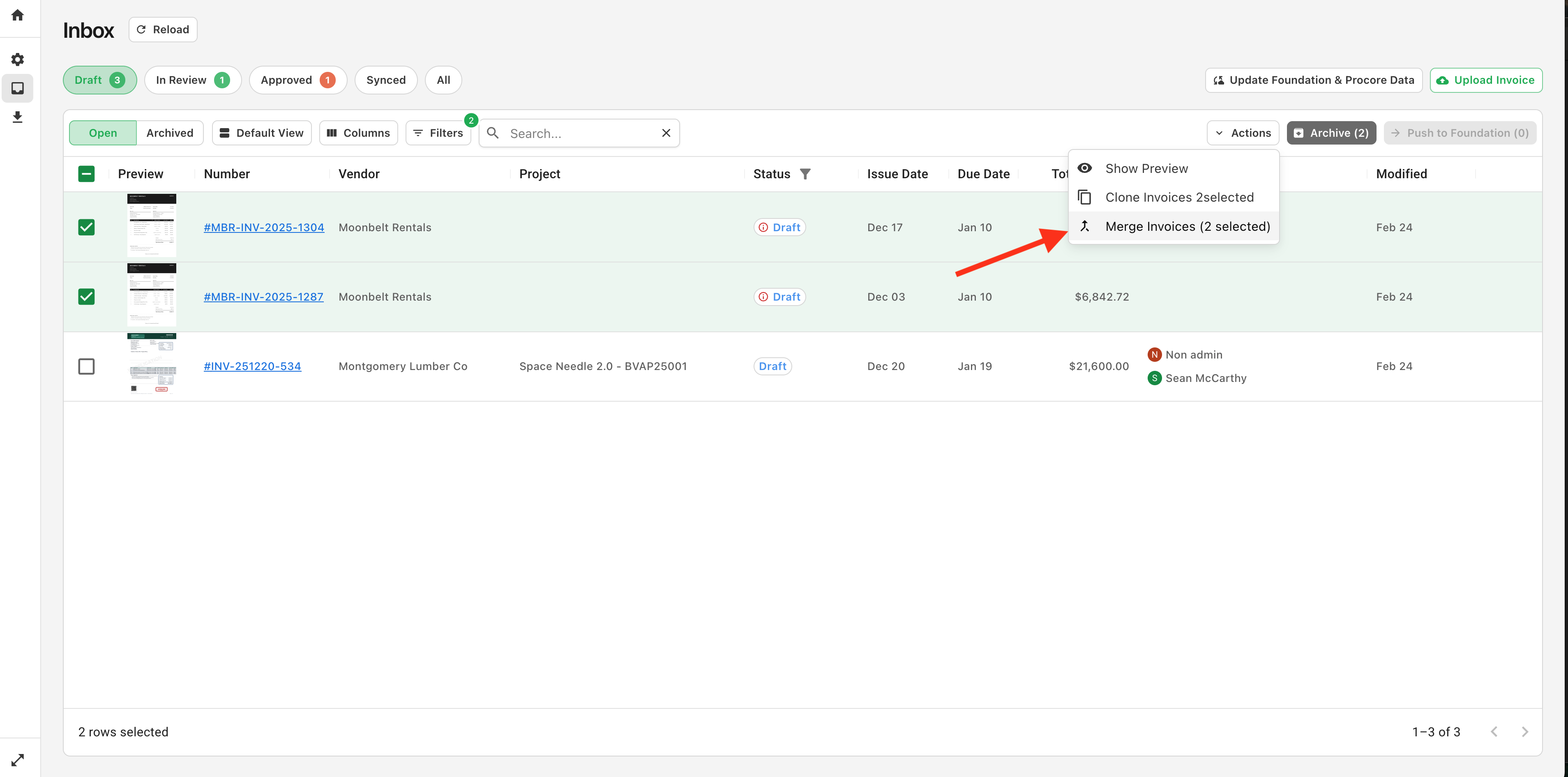This screenshot has height=777, width=1568.
Task: Click the Reload button
Action: tap(163, 30)
